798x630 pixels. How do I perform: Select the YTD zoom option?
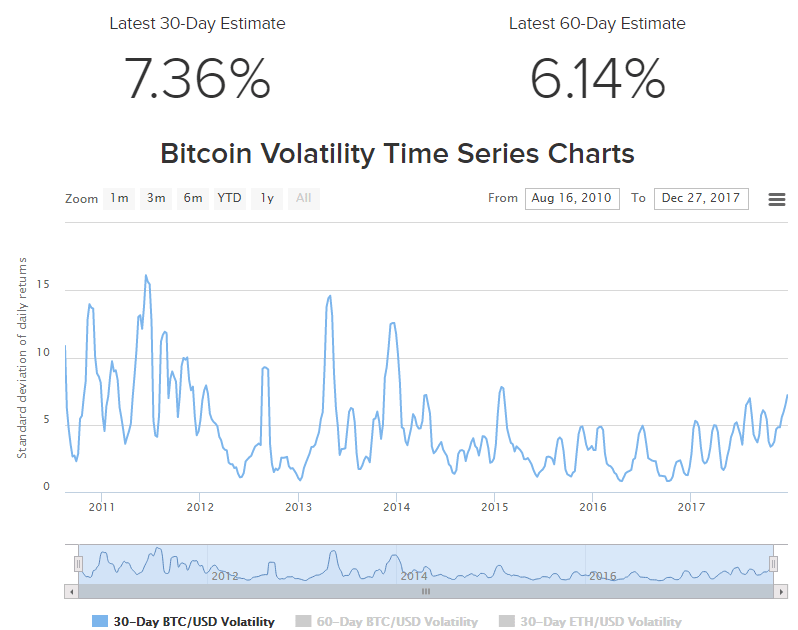point(230,198)
